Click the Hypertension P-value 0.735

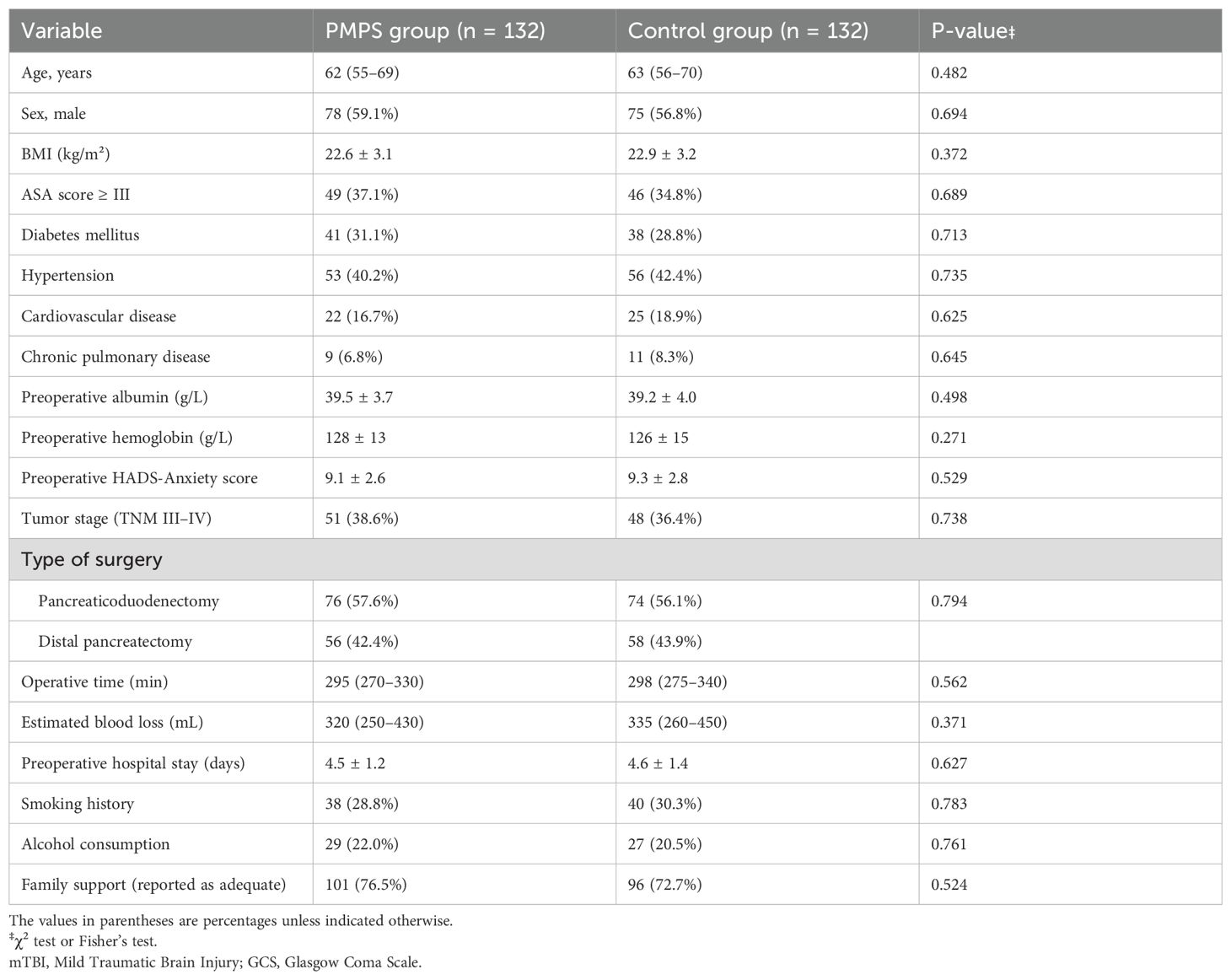coord(949,275)
